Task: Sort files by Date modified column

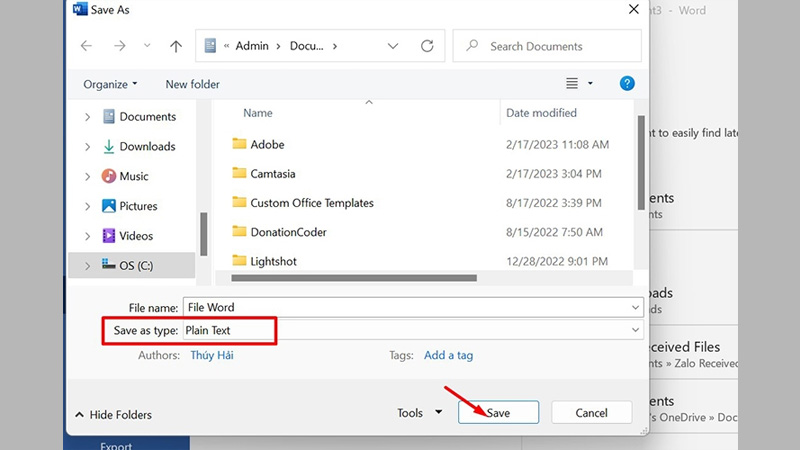Action: point(541,113)
